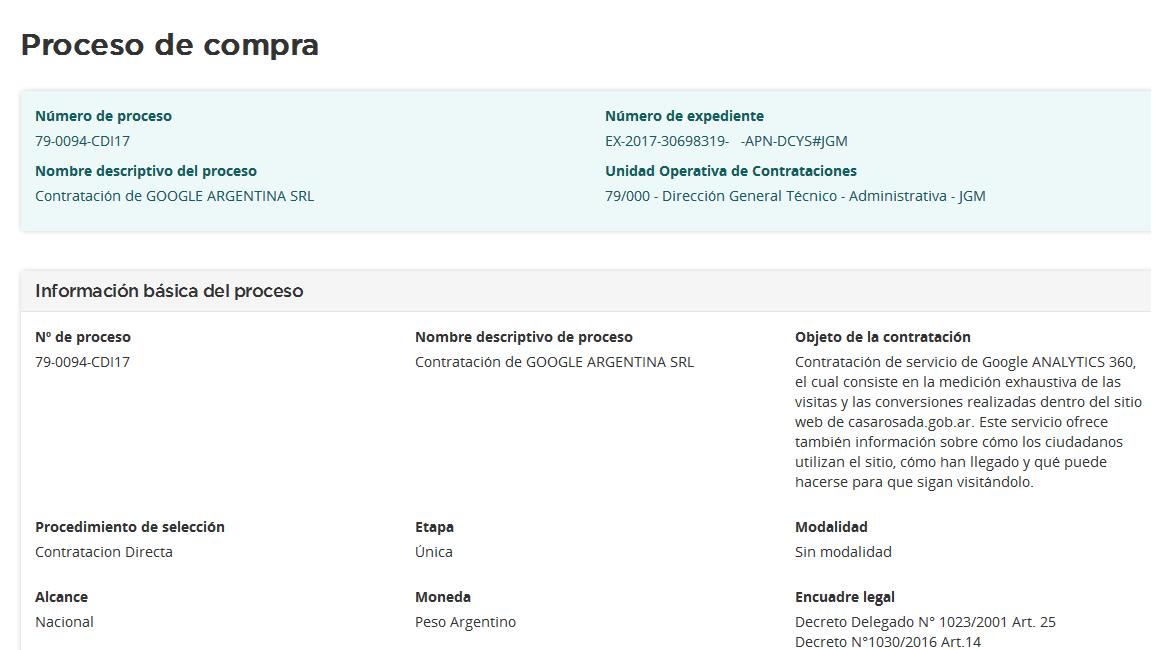The width and height of the screenshot is (1156, 650).
Task: Click the "Sin modalidad" value
Action: [x=843, y=552]
